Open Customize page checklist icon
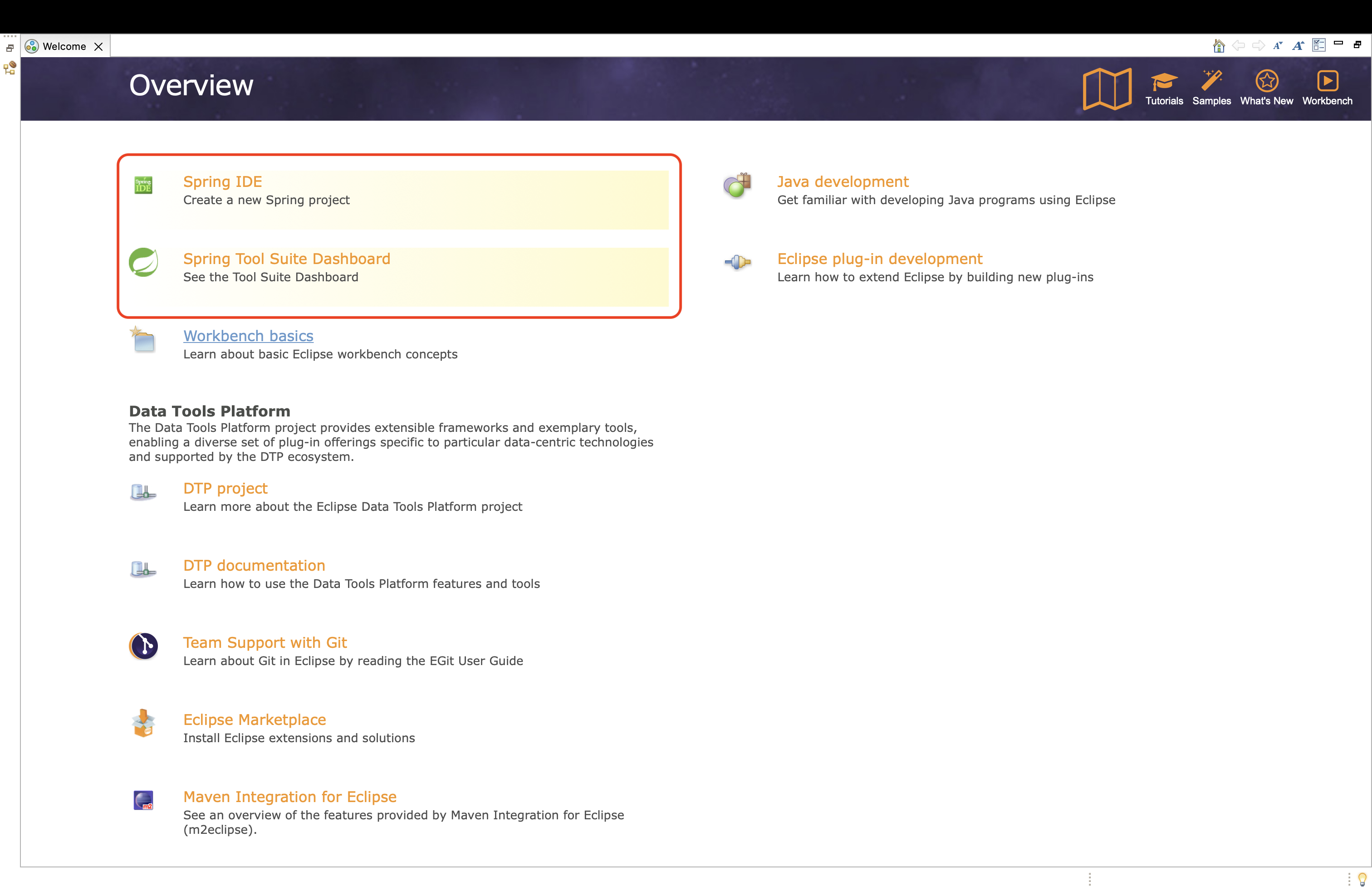 pyautogui.click(x=1318, y=45)
